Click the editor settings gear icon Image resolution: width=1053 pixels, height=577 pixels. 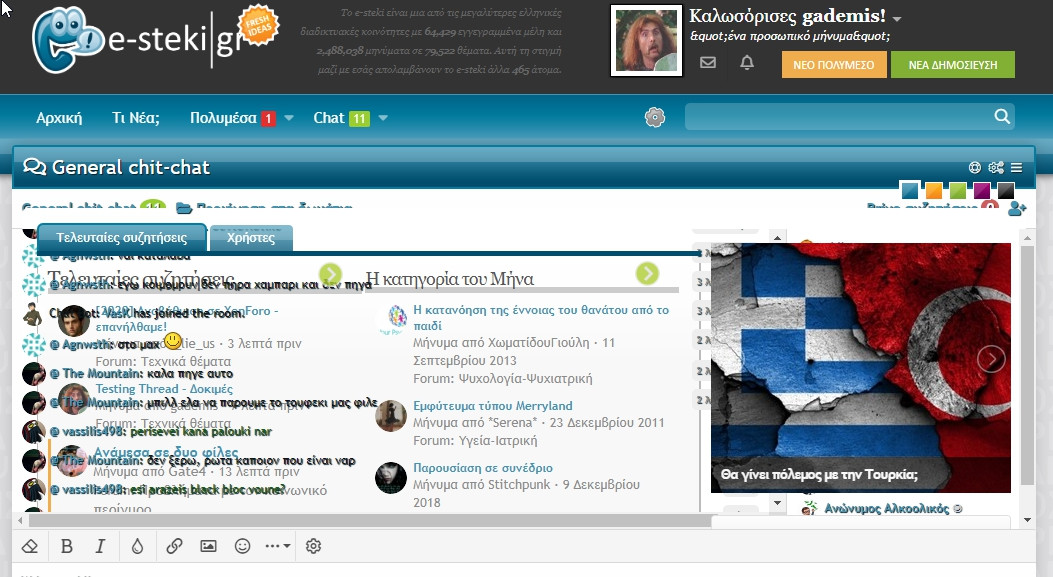[313, 546]
